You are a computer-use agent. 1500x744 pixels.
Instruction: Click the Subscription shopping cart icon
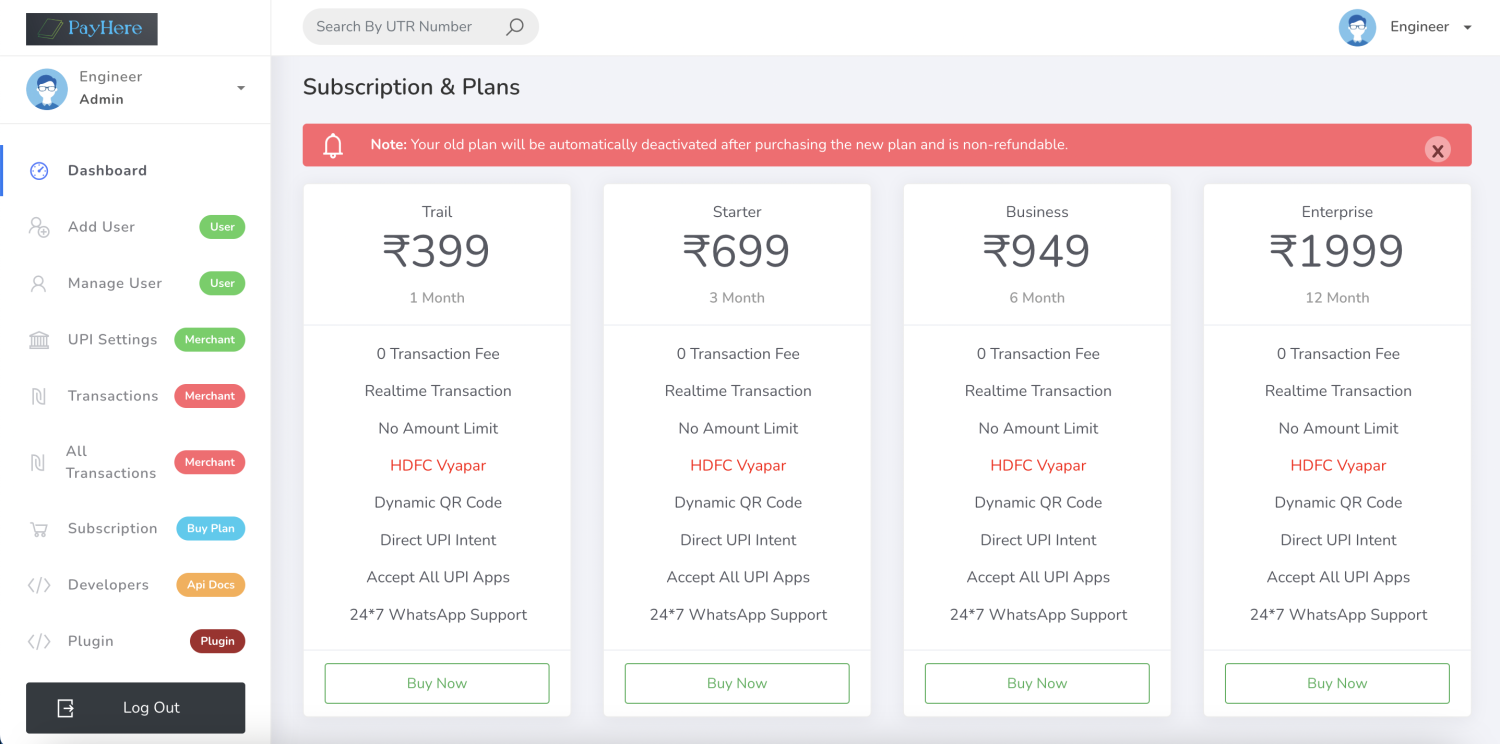click(x=39, y=529)
